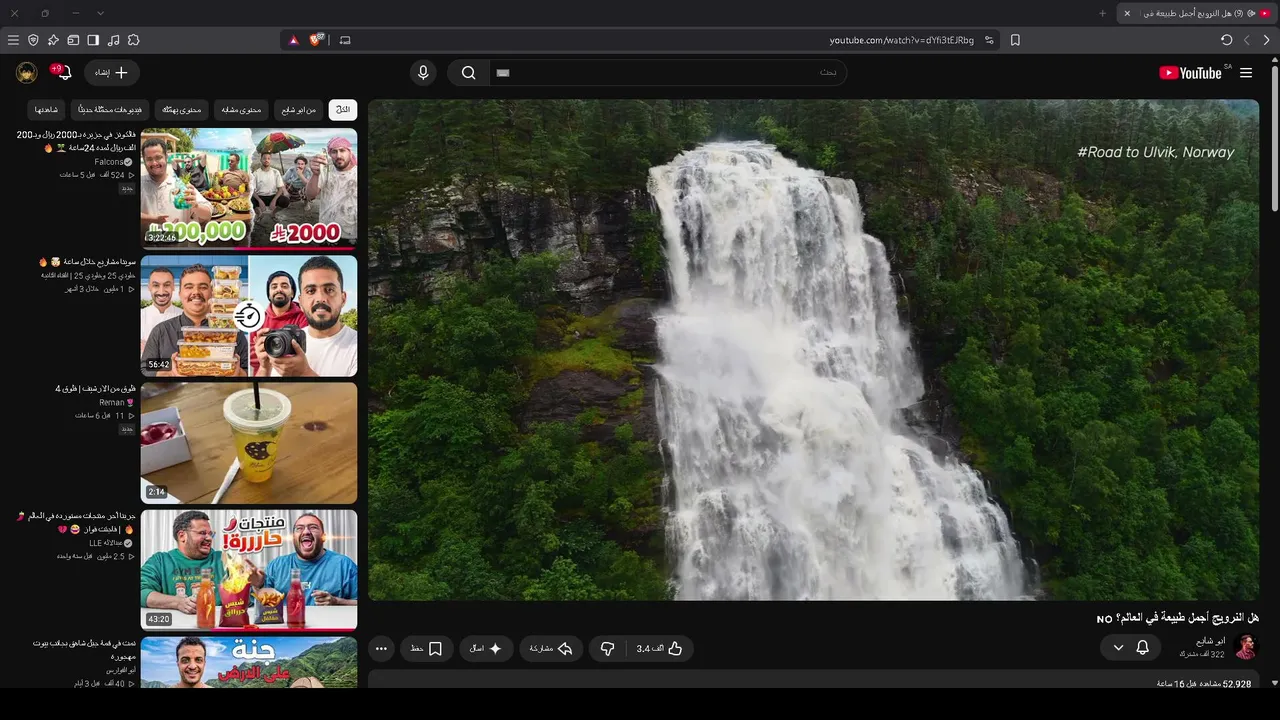Open the Brave wallet toolbar icon

[x=73, y=40]
